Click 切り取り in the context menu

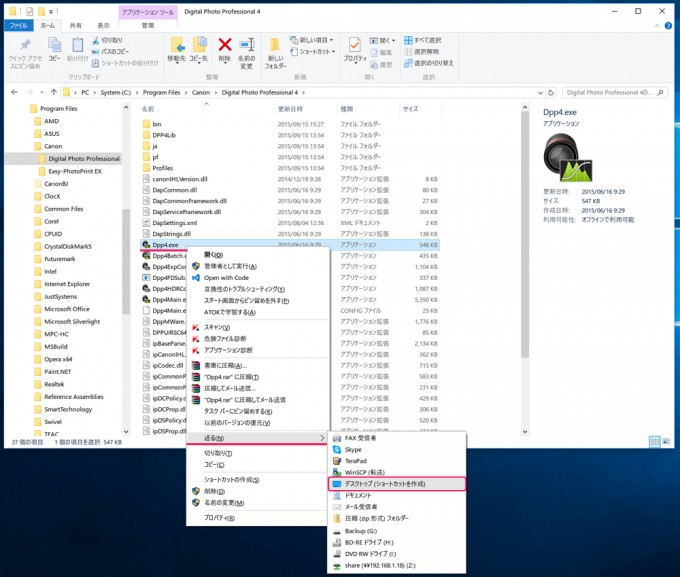(218, 453)
